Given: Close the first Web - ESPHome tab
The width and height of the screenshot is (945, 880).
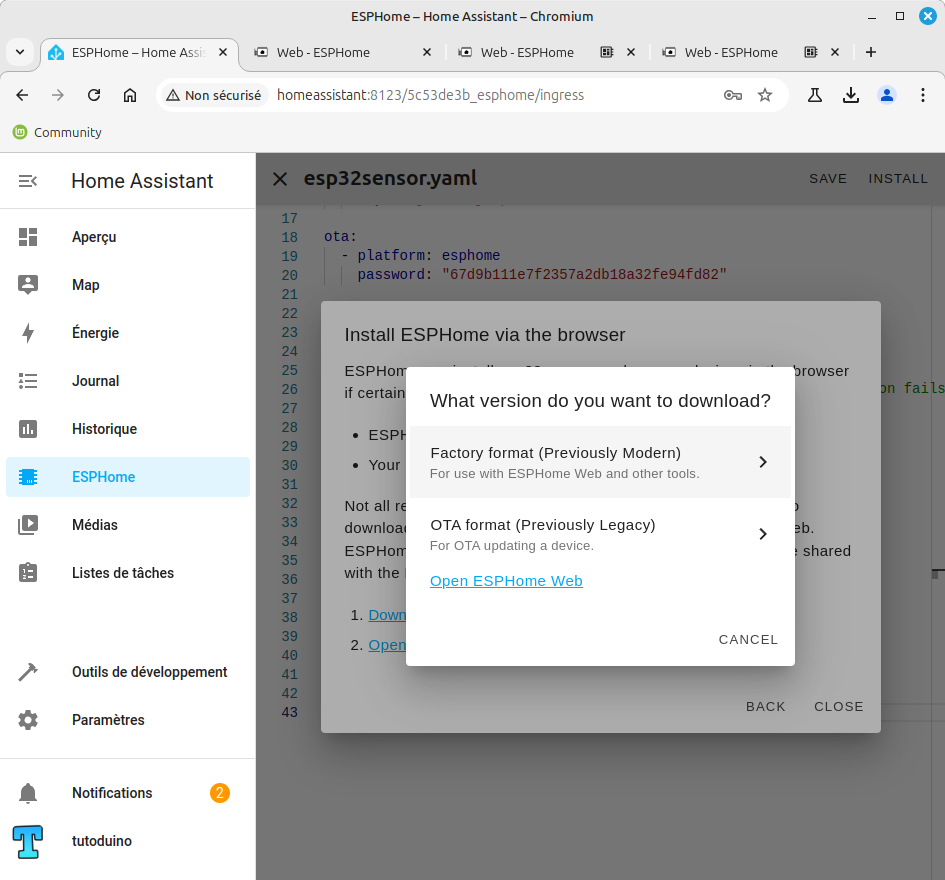Looking at the screenshot, I should pos(427,52).
